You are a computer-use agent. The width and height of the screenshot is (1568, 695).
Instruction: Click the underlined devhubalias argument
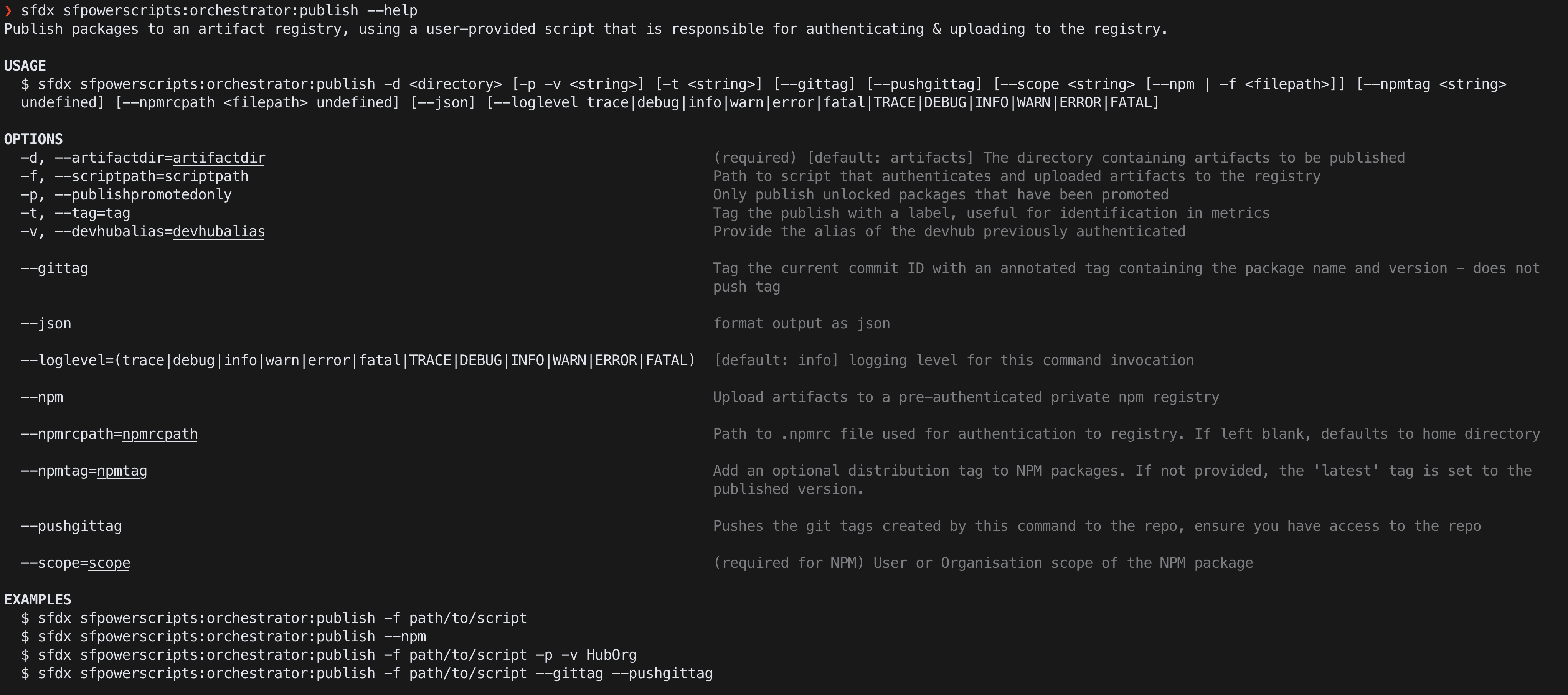pyautogui.click(x=218, y=231)
